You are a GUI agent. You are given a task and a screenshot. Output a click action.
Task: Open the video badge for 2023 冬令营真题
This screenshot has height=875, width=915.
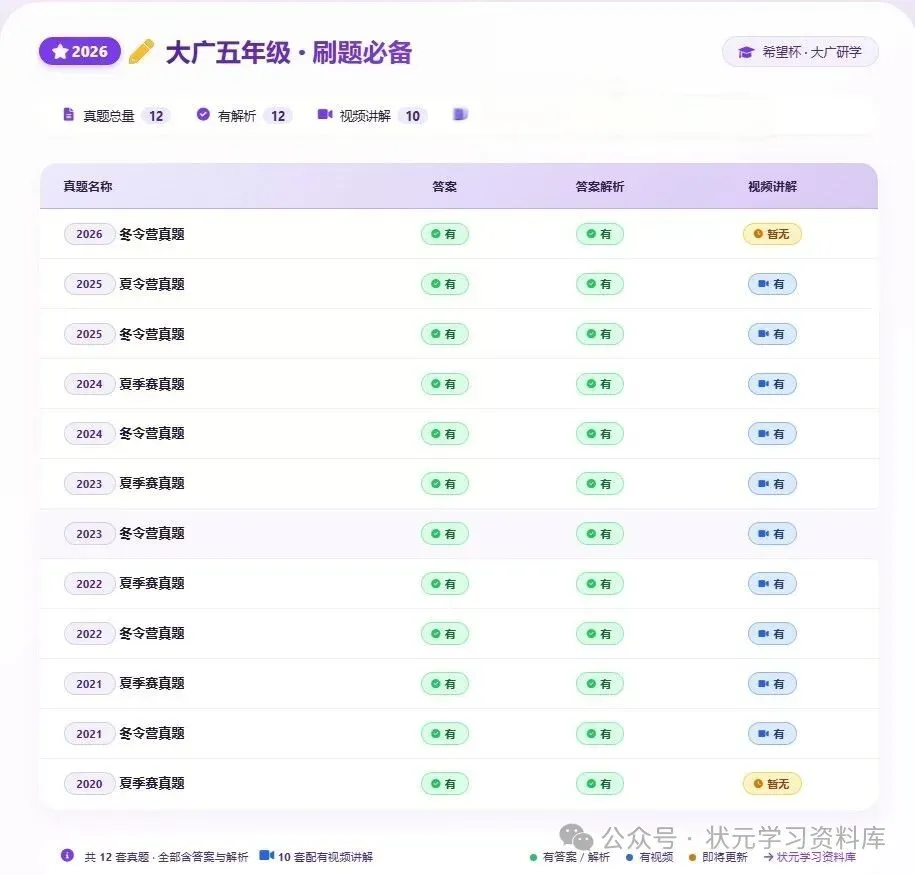pos(772,534)
